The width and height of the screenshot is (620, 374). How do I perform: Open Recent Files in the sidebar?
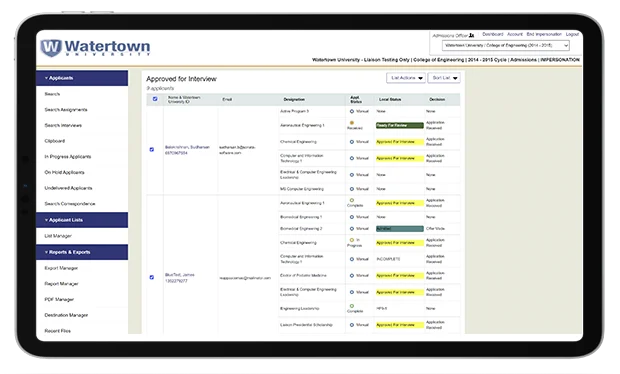pos(57,331)
